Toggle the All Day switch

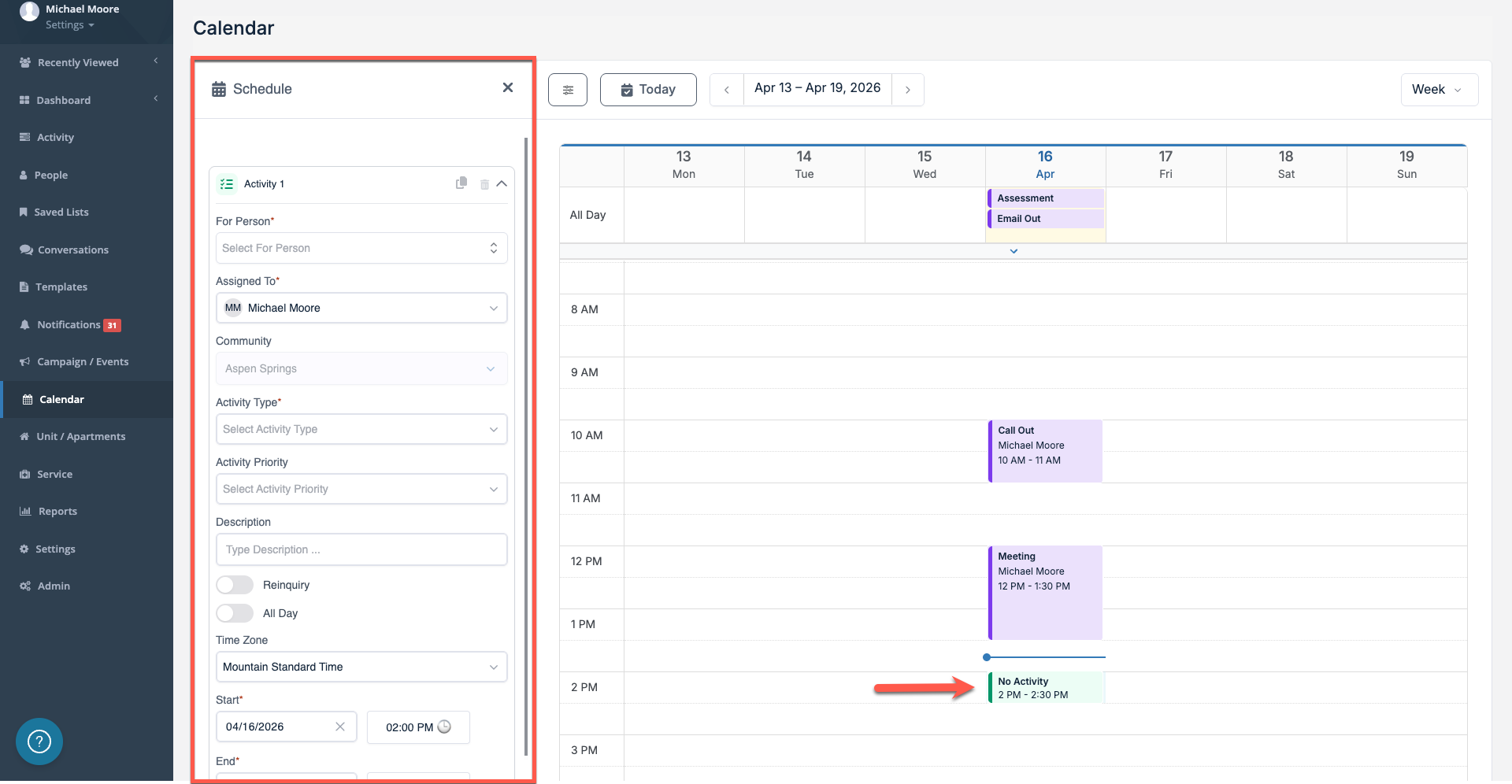point(235,613)
